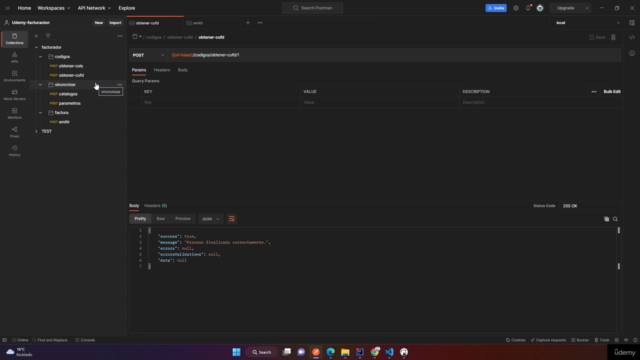
Task: Open the JSON format dropdown
Action: click(211, 219)
